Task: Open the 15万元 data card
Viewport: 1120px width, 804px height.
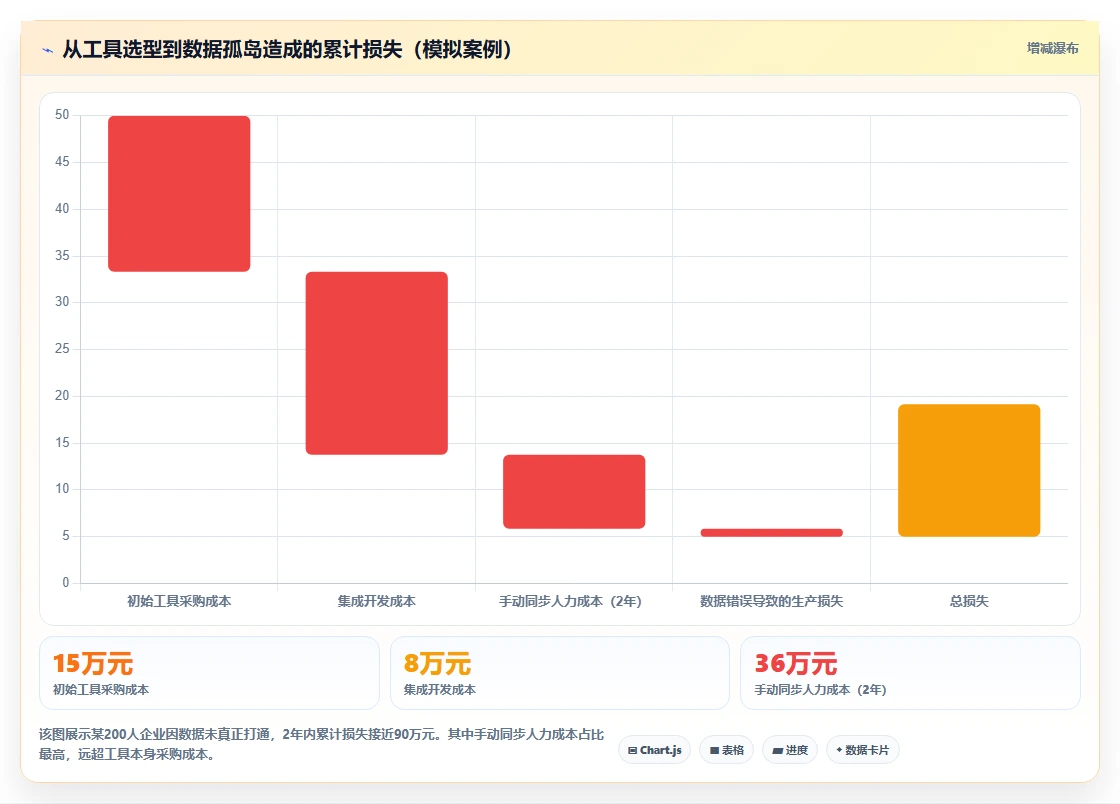Action: point(209,673)
